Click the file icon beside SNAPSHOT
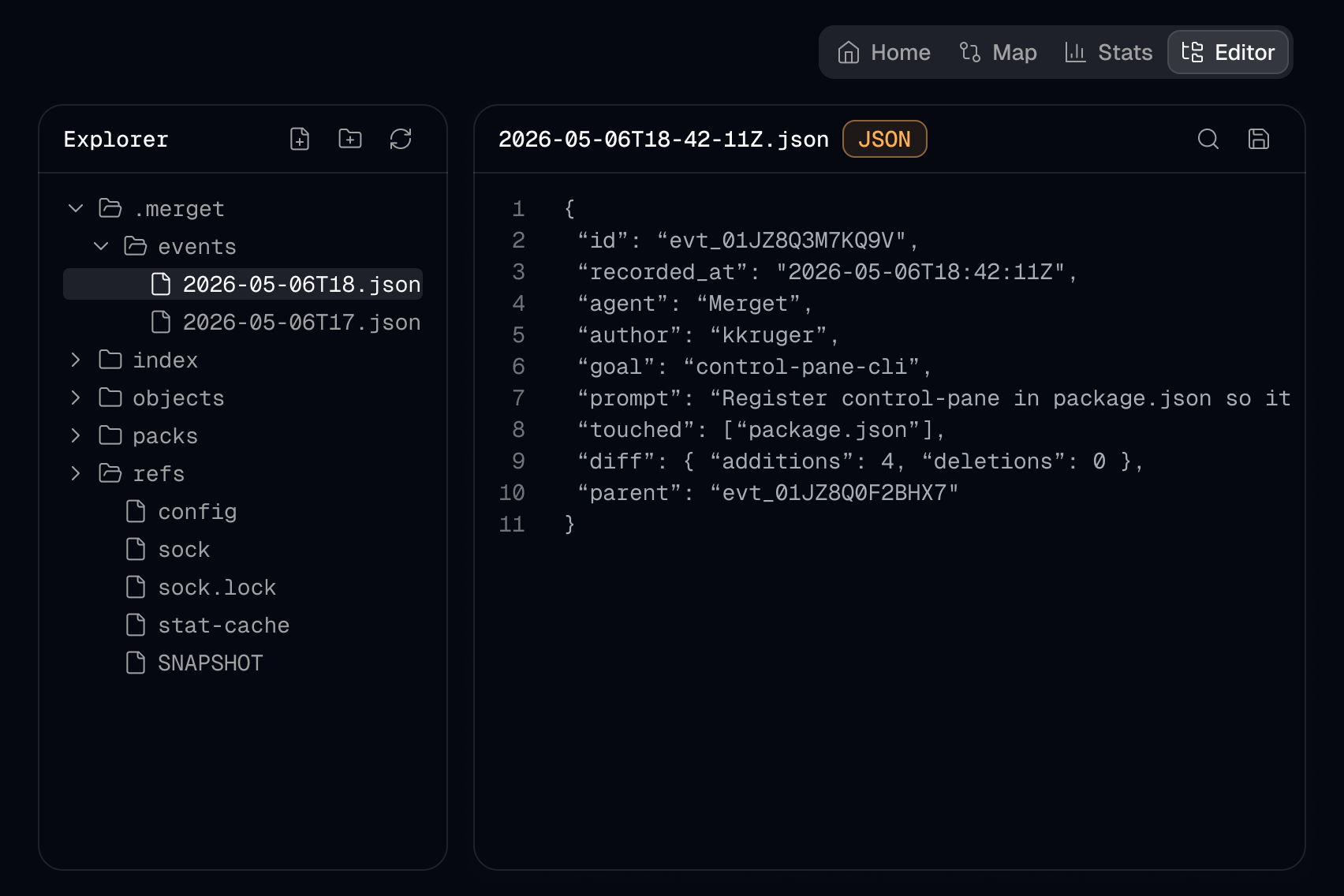1344x896 pixels. pos(136,663)
